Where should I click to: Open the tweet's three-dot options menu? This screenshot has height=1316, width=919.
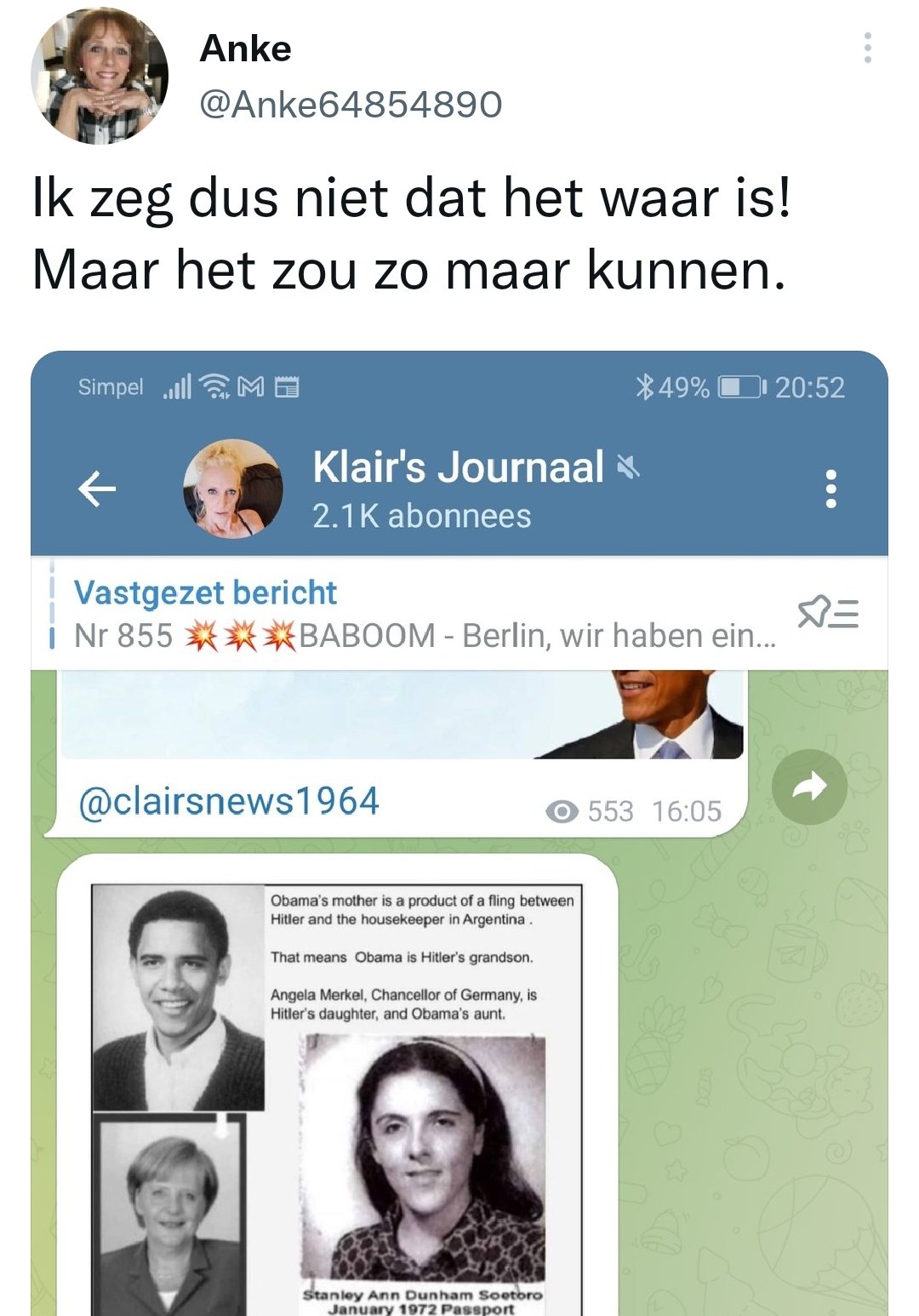[867, 48]
